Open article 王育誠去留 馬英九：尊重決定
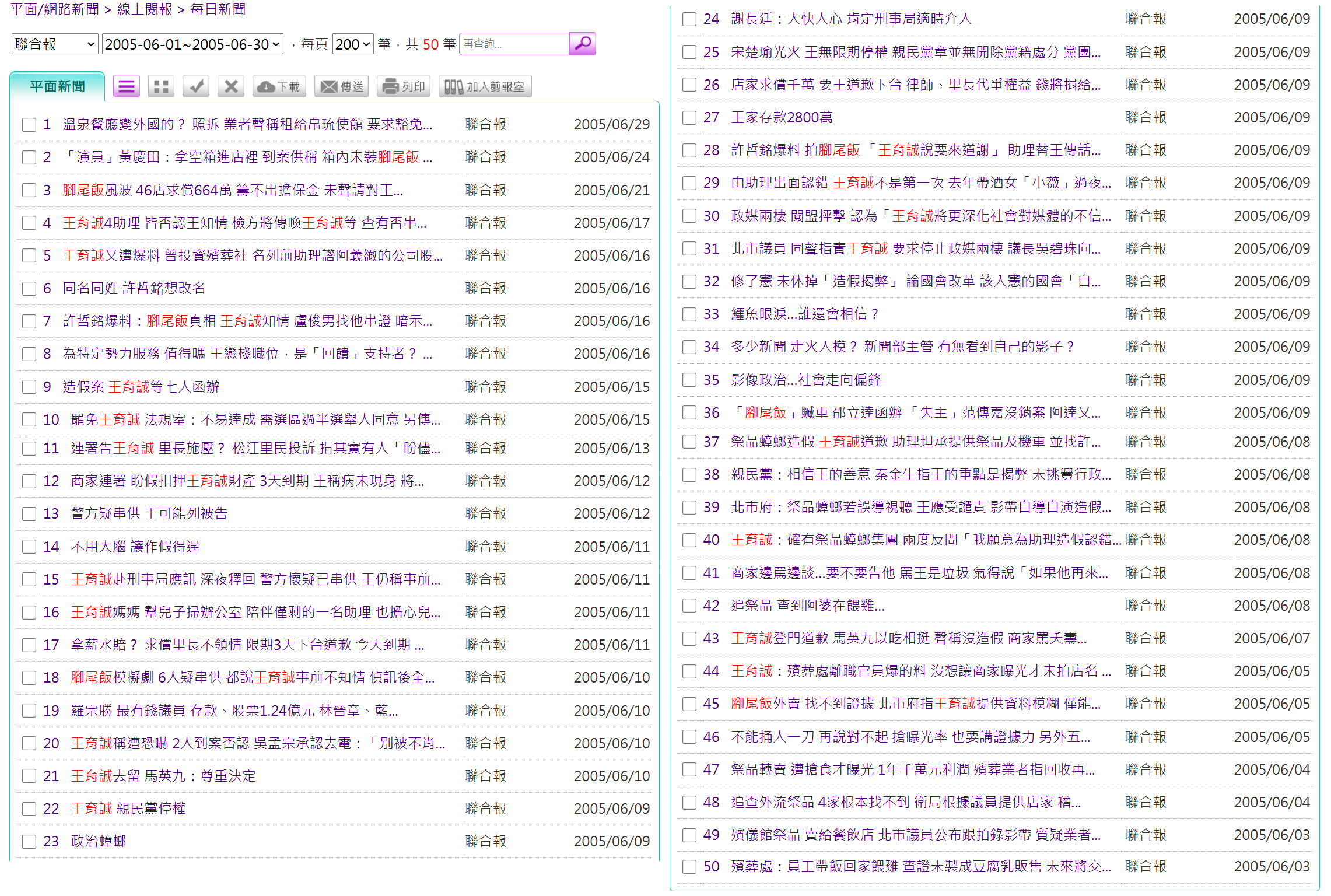1331x896 pixels. point(163,776)
